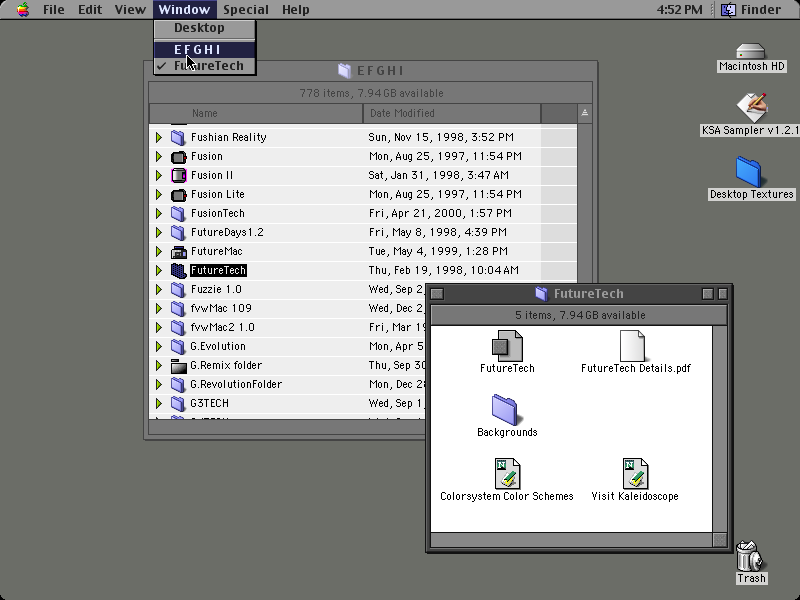Open the Apple menu icon
This screenshot has width=800, height=600.
pyautogui.click(x=23, y=10)
